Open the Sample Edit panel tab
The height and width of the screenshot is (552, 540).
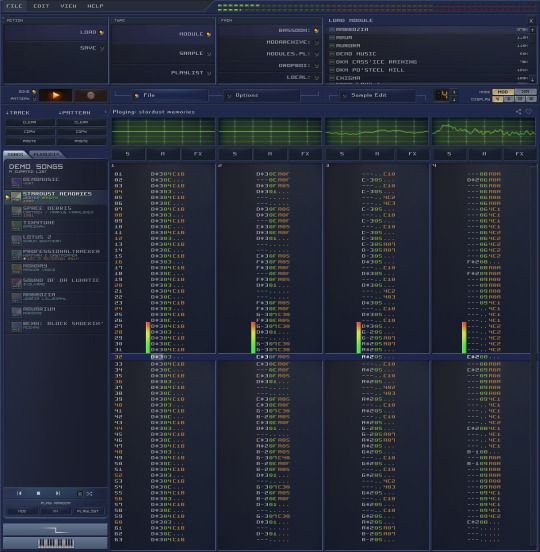pyautogui.click(x=378, y=95)
